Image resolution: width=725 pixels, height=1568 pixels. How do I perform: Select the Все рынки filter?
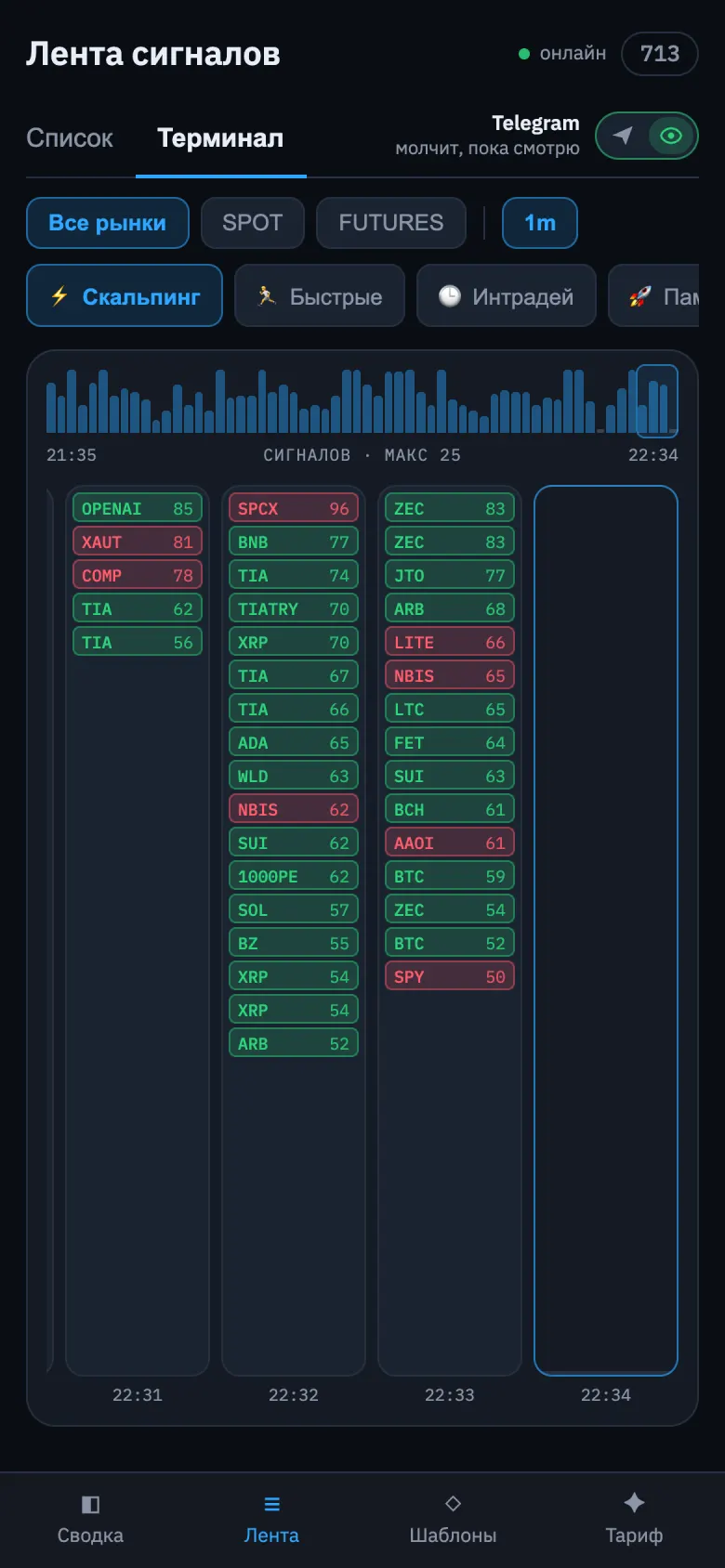click(x=108, y=223)
